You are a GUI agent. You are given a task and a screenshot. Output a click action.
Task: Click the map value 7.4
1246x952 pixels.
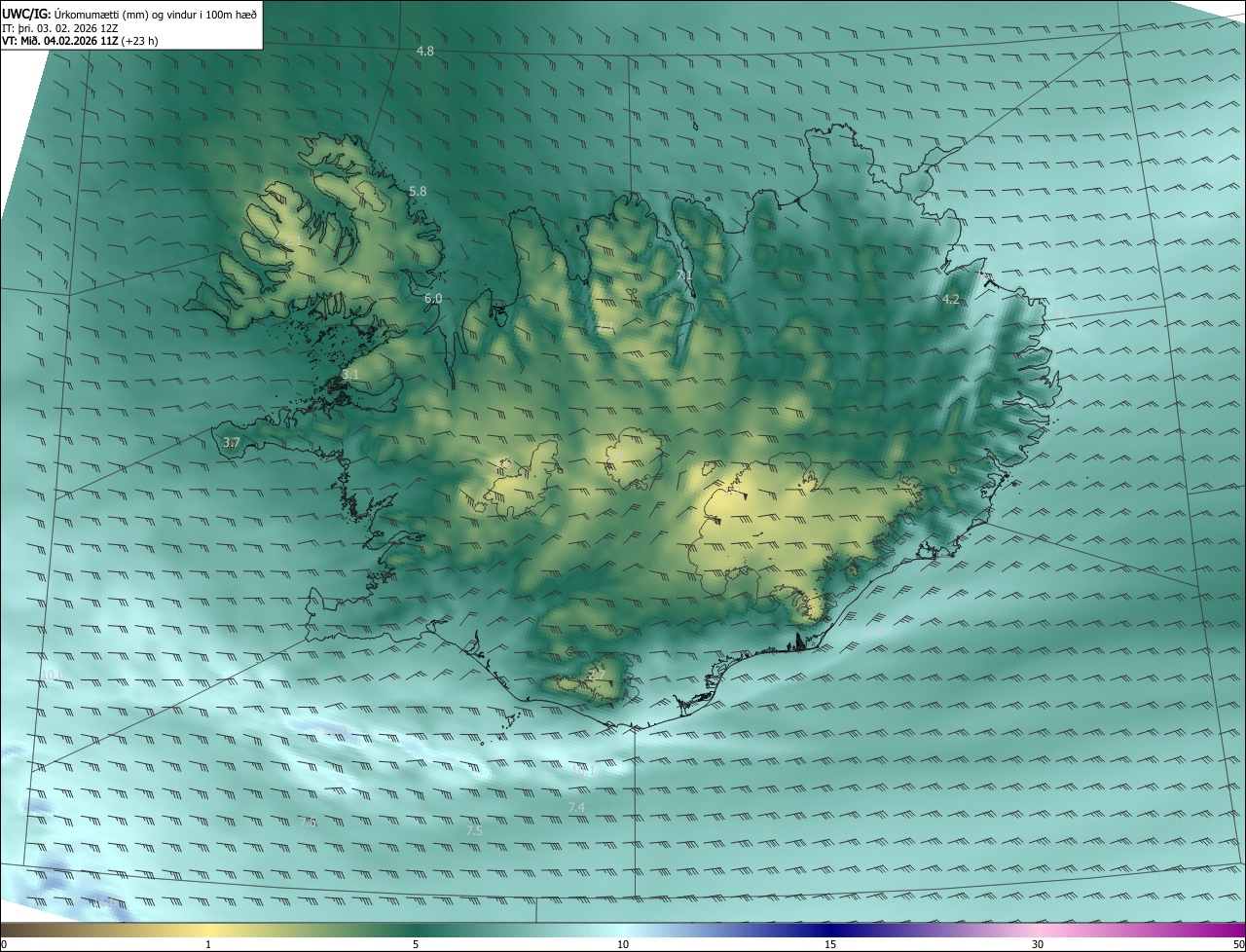576,808
